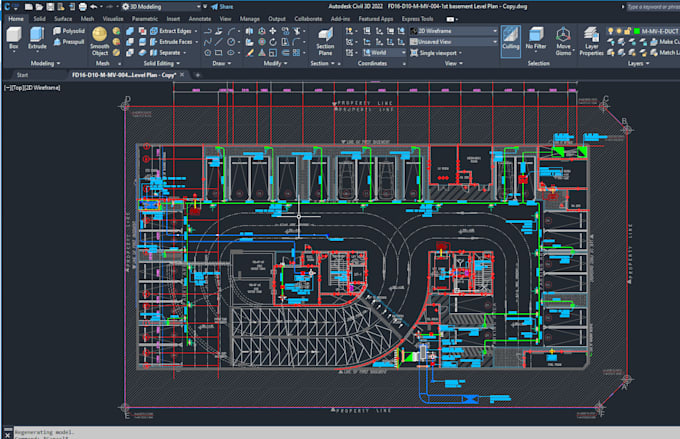680x439 pixels.
Task: Activate the Extrude tool
Action: pos(37,38)
